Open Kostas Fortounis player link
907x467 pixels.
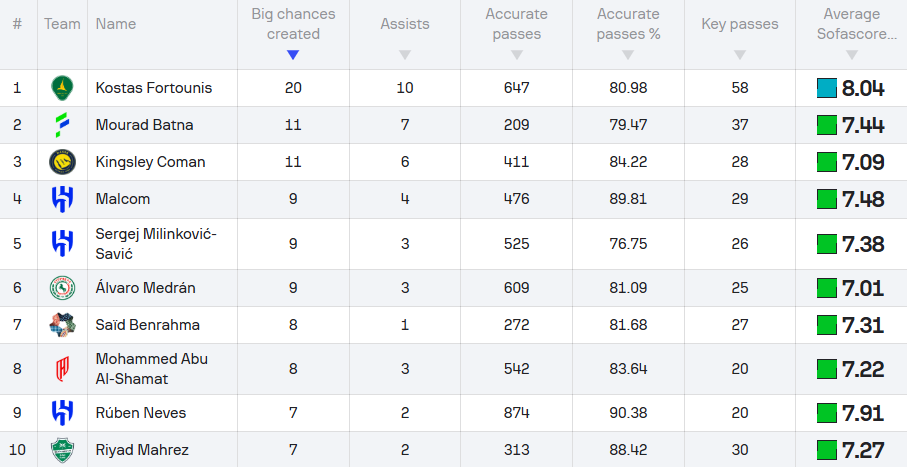[153, 88]
